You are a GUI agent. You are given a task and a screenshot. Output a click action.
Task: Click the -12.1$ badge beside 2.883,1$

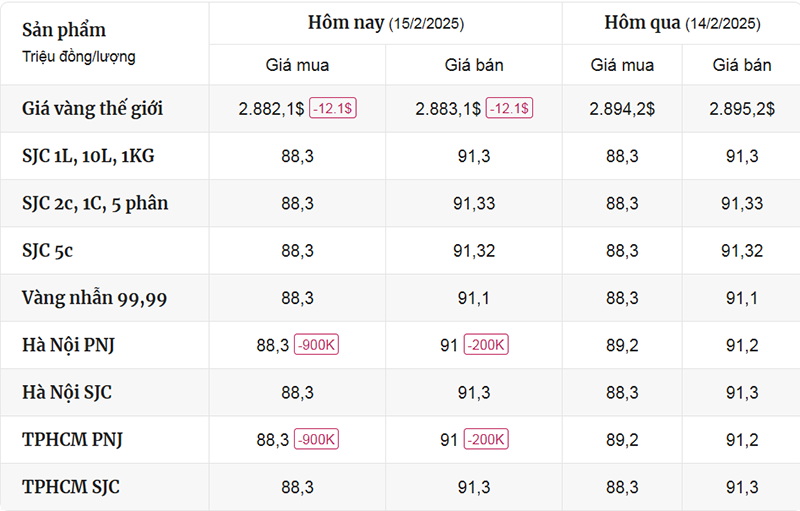pyautogui.click(x=509, y=108)
